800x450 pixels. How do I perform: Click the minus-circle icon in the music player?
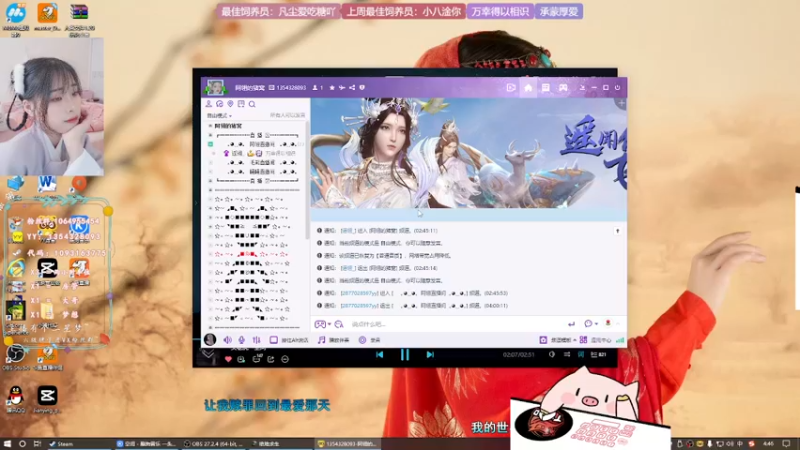[x=285, y=359]
